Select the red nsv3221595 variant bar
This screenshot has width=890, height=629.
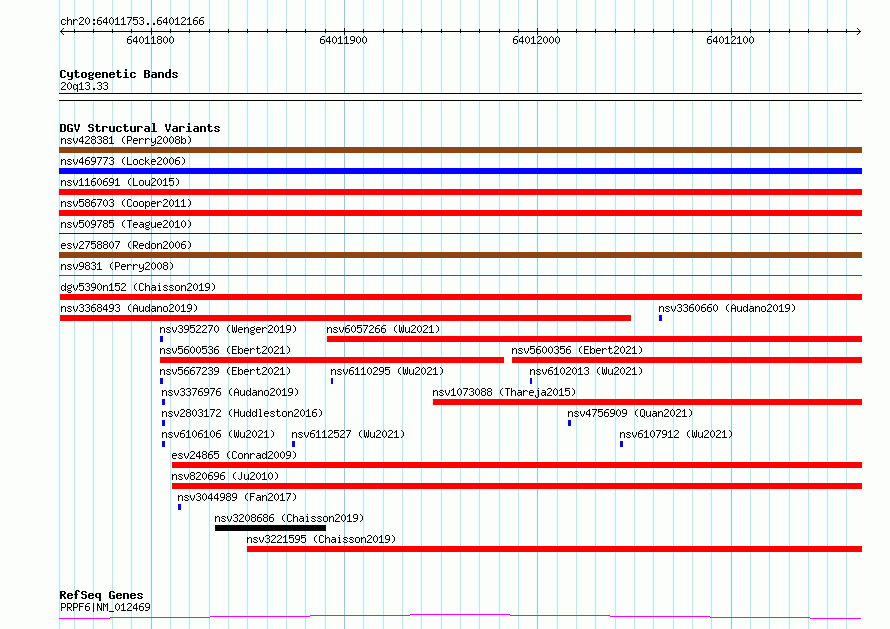(x=555, y=549)
